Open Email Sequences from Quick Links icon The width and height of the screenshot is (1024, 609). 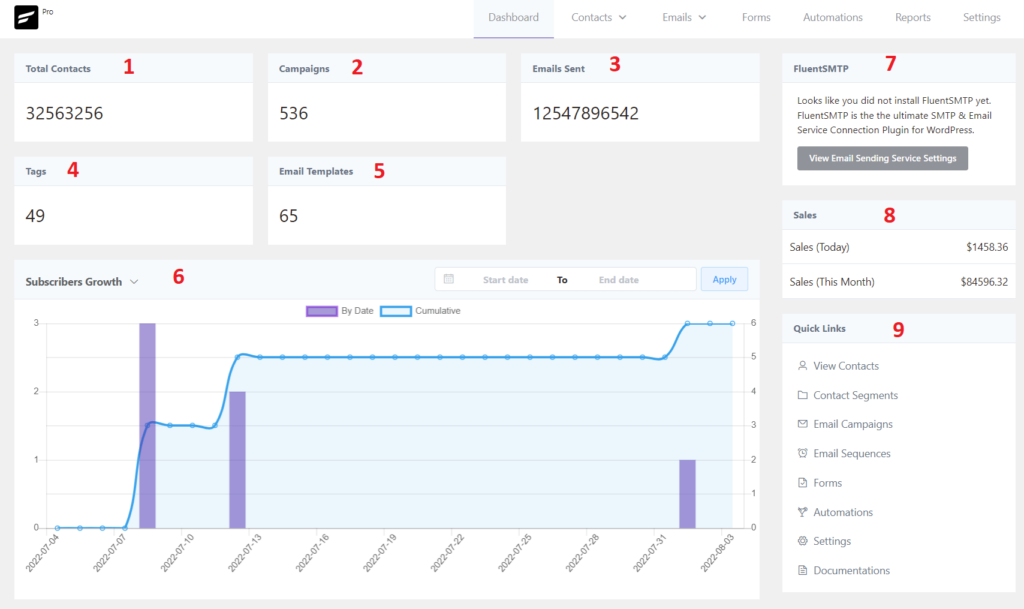coord(802,452)
